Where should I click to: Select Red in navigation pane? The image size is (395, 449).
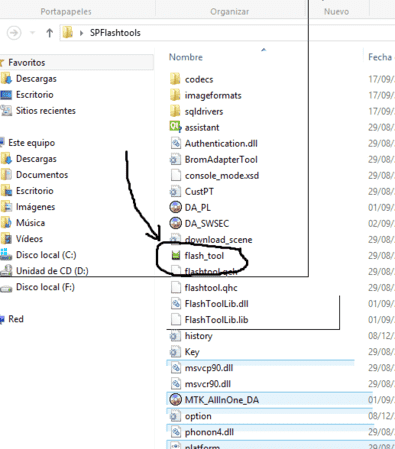tap(16, 319)
